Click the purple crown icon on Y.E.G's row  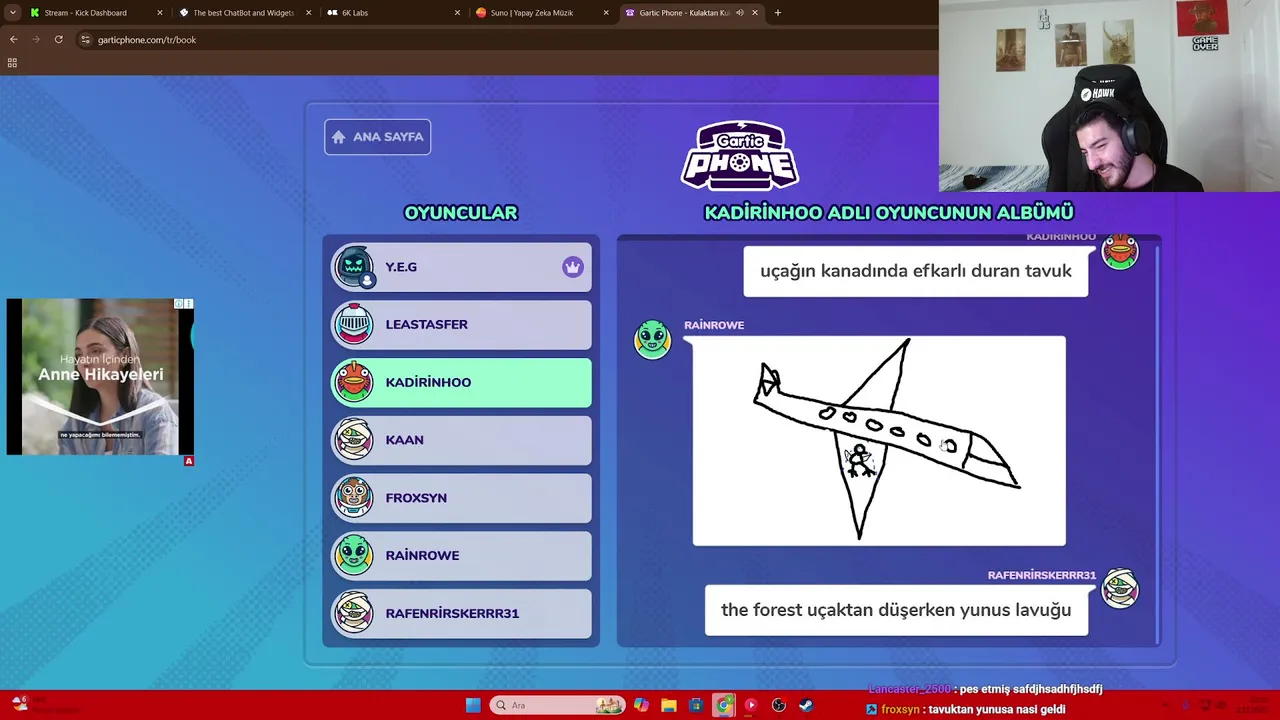[x=572, y=267]
